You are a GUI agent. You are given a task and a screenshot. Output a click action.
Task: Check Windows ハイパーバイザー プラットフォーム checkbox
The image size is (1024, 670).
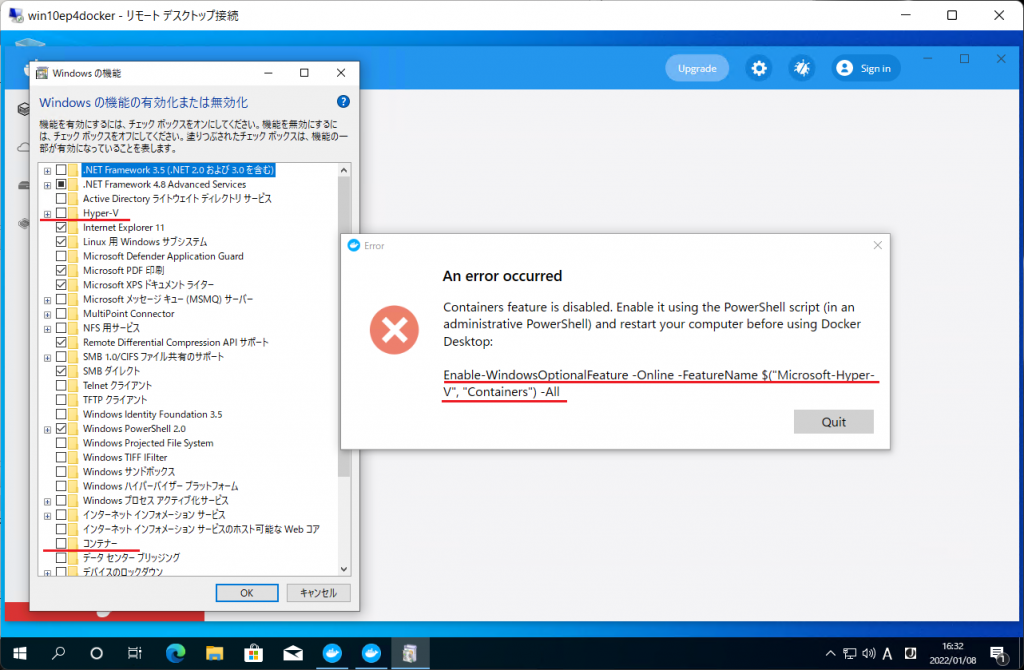pos(61,486)
